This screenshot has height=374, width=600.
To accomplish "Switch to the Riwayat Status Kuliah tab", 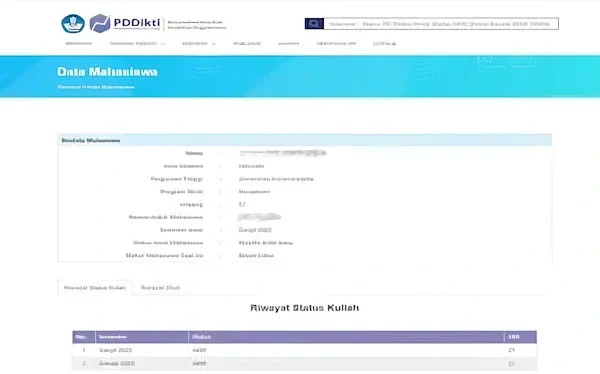I will point(95,288).
